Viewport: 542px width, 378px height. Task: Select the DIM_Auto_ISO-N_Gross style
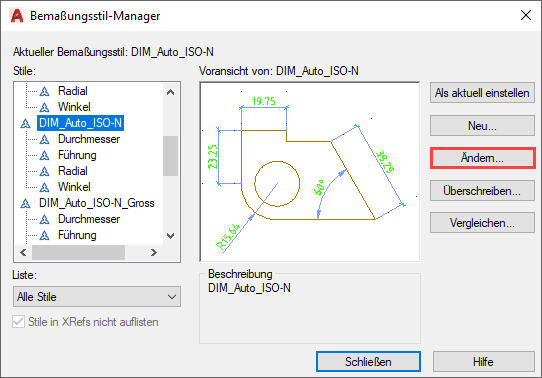point(96,203)
